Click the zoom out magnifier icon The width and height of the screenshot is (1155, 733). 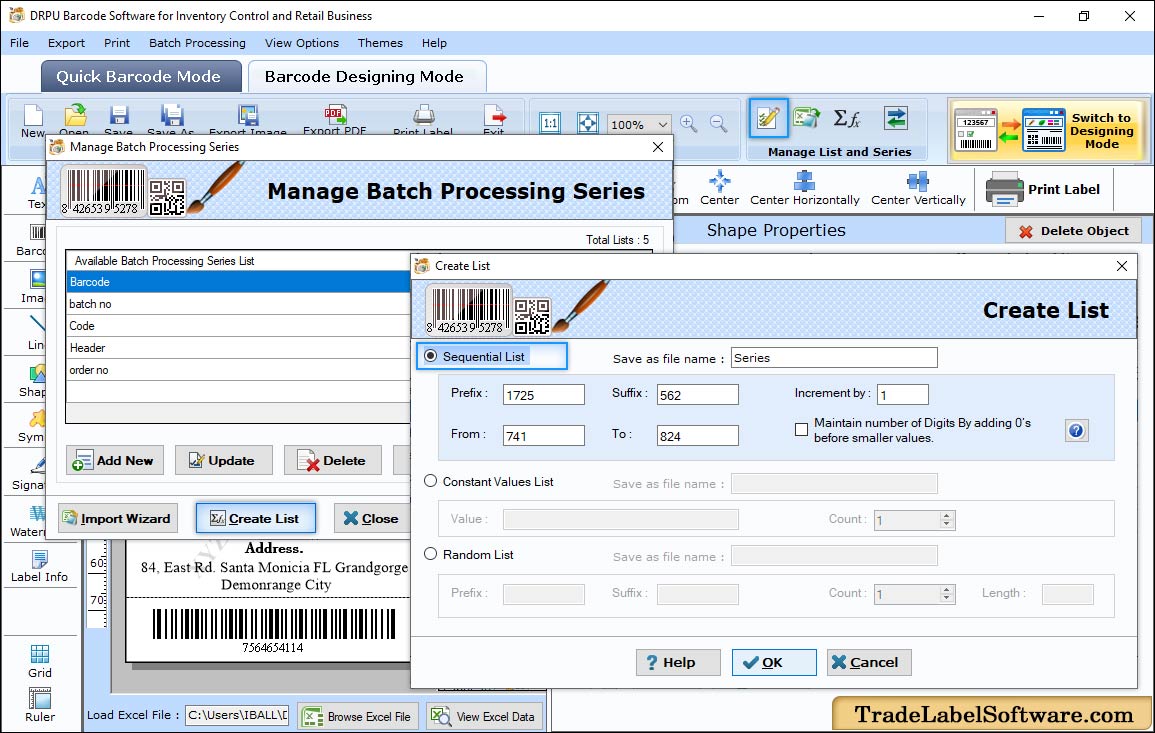tap(718, 123)
